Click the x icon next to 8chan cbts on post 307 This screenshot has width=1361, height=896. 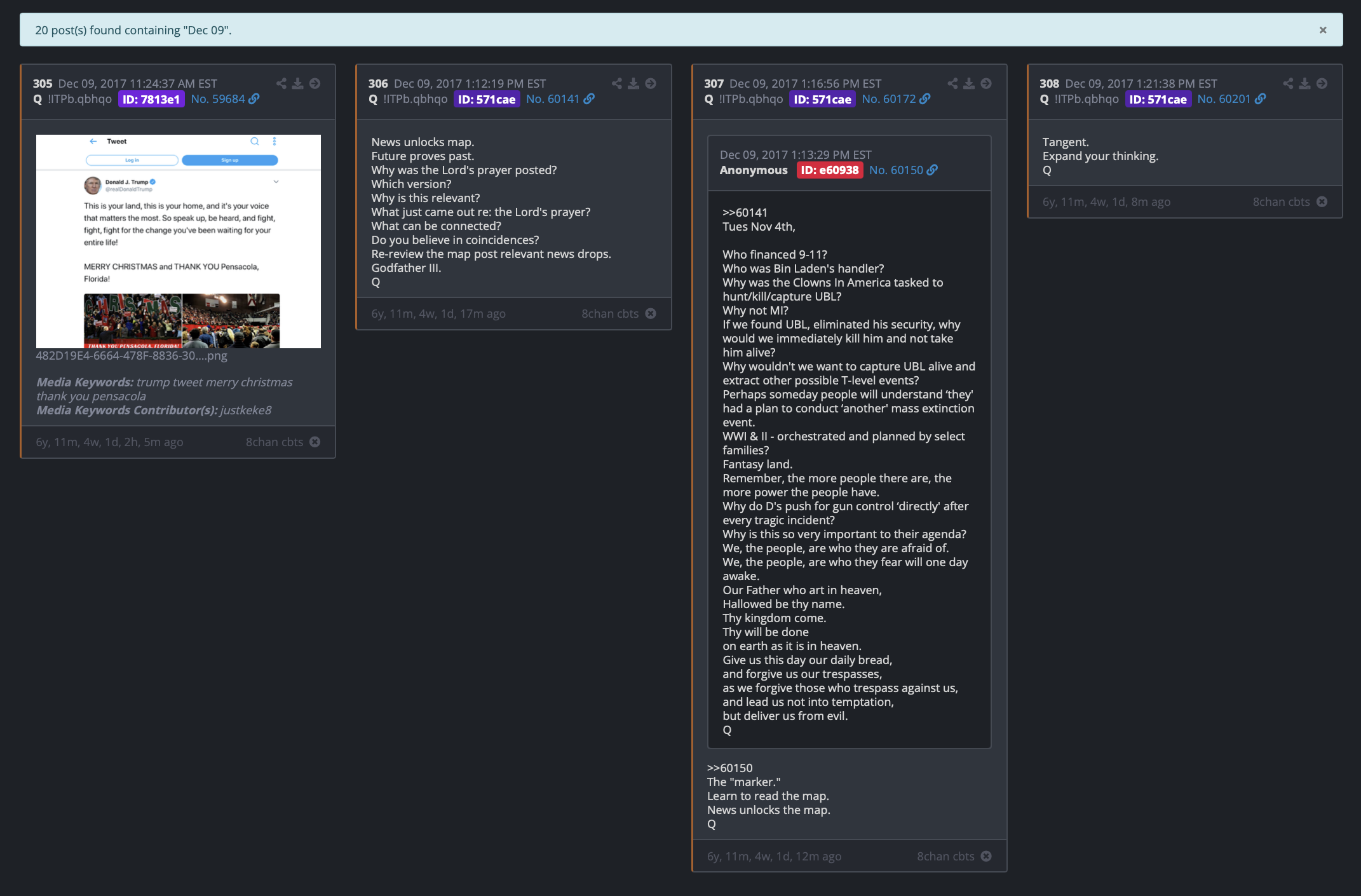pyautogui.click(x=986, y=856)
